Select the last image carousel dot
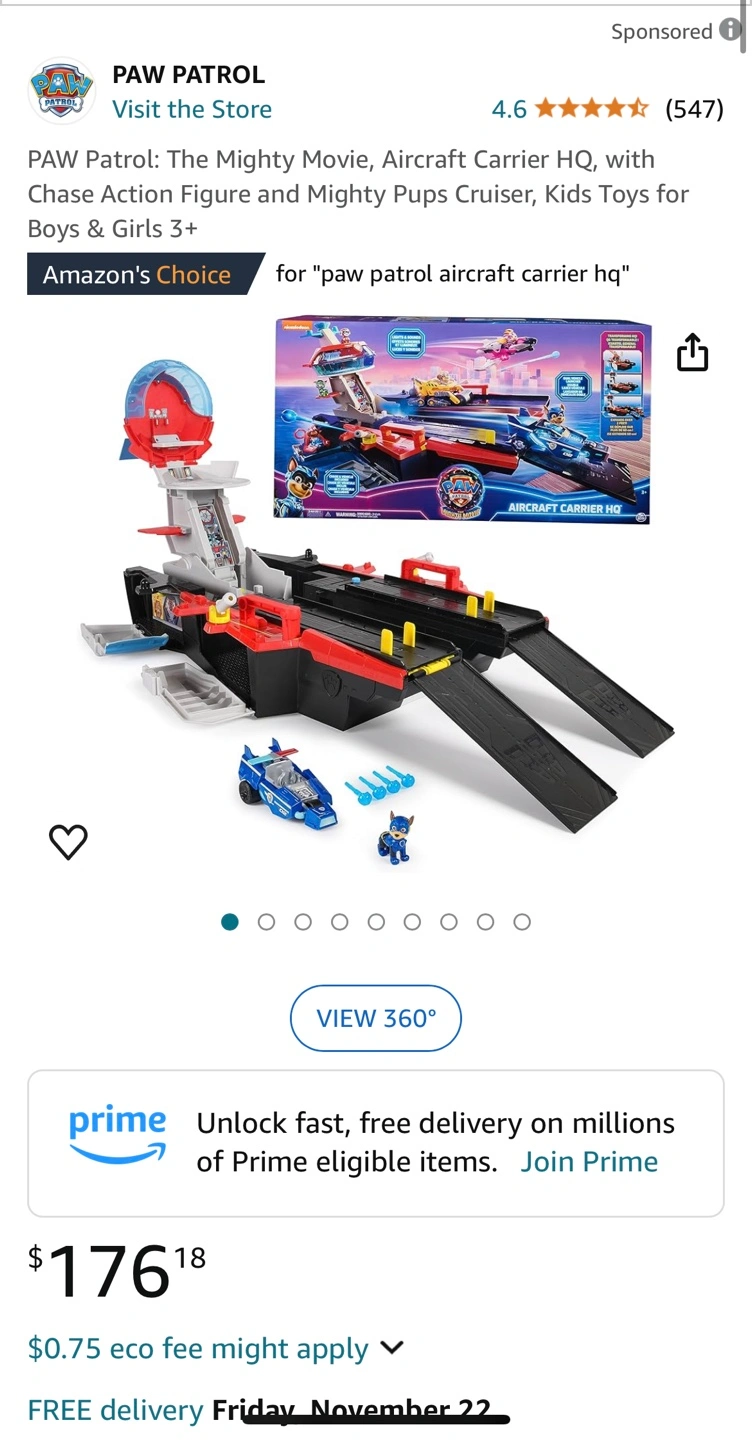Viewport: 752px width, 1440px height. [522, 922]
